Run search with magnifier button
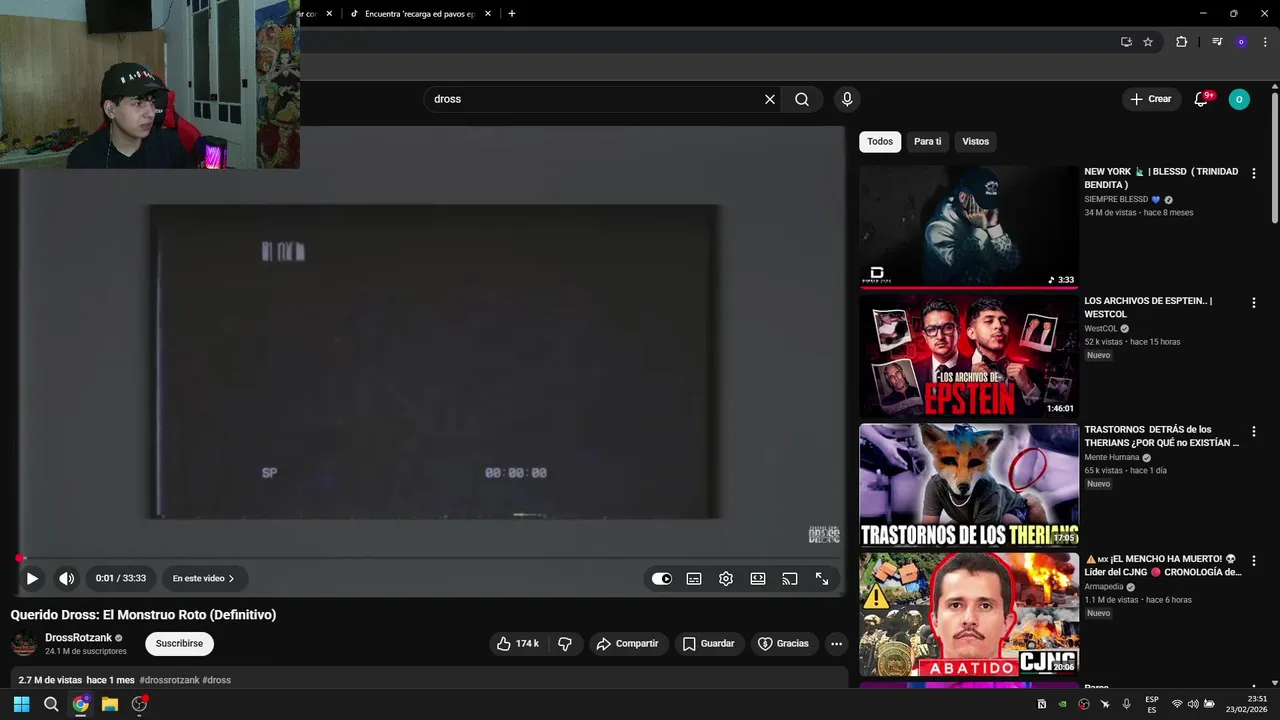 pos(802,99)
